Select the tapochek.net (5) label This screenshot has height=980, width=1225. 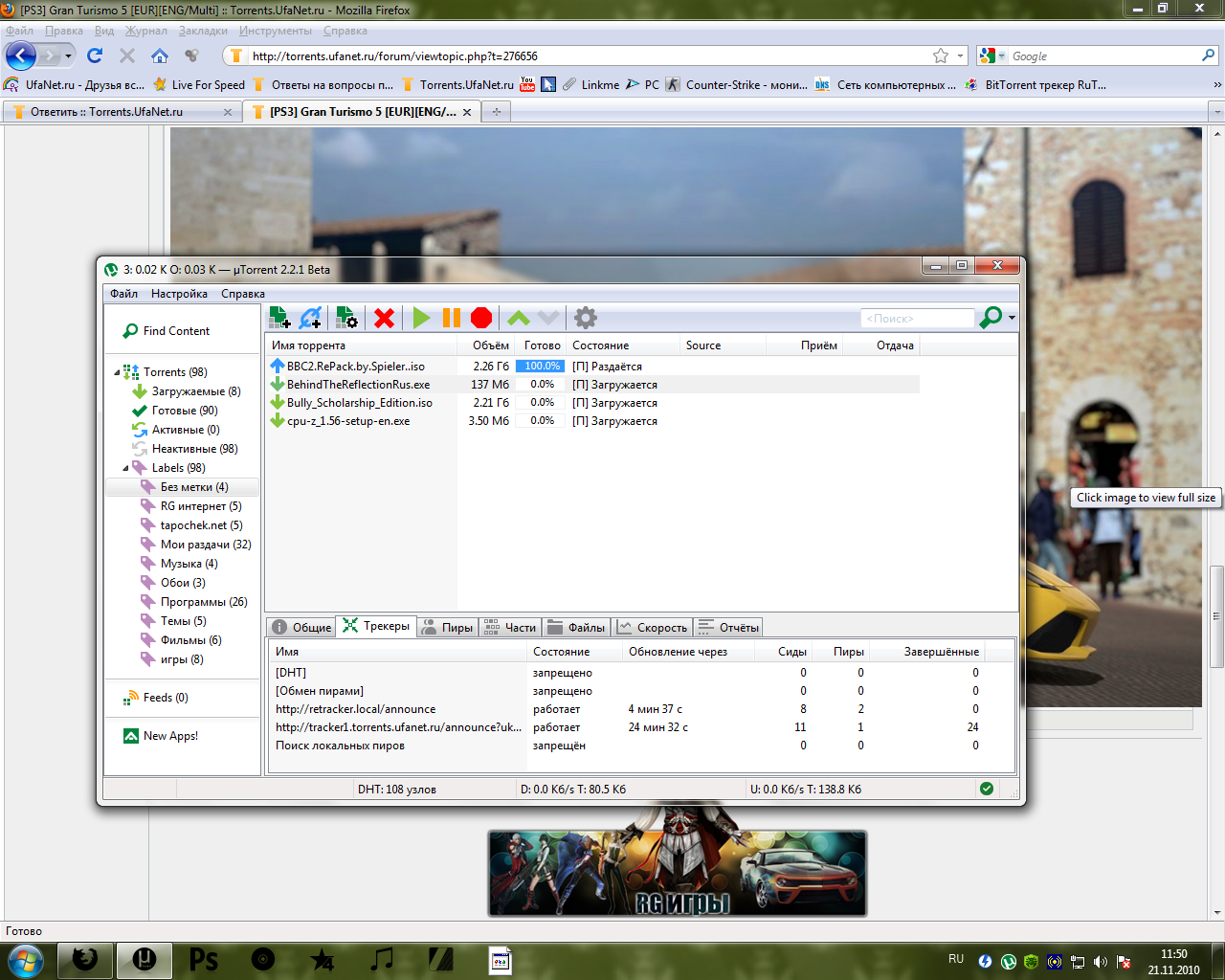[191, 525]
